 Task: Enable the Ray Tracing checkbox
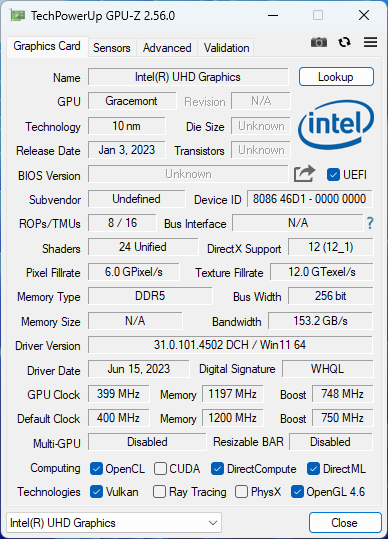(x=159, y=492)
